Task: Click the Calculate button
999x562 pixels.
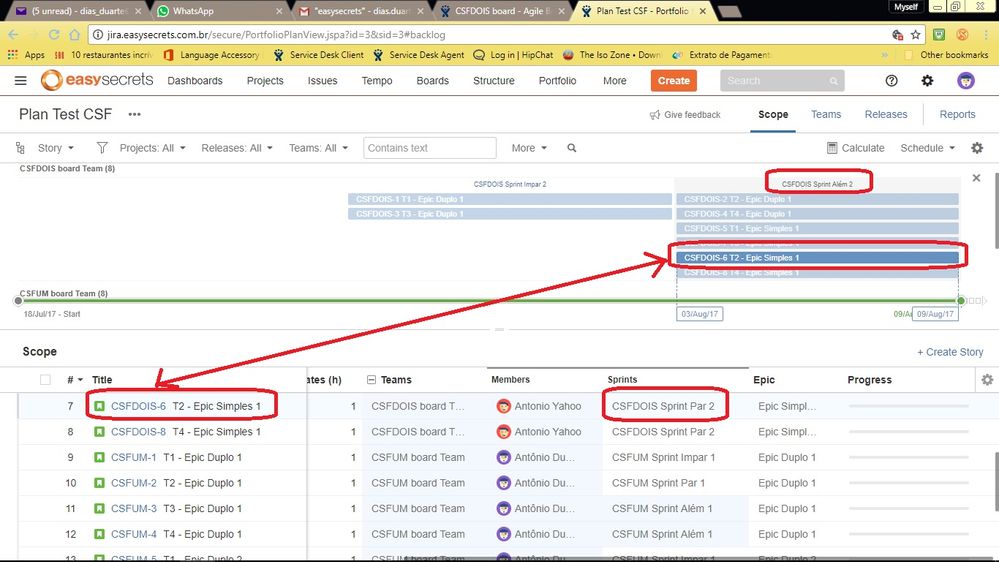Action: click(x=856, y=148)
